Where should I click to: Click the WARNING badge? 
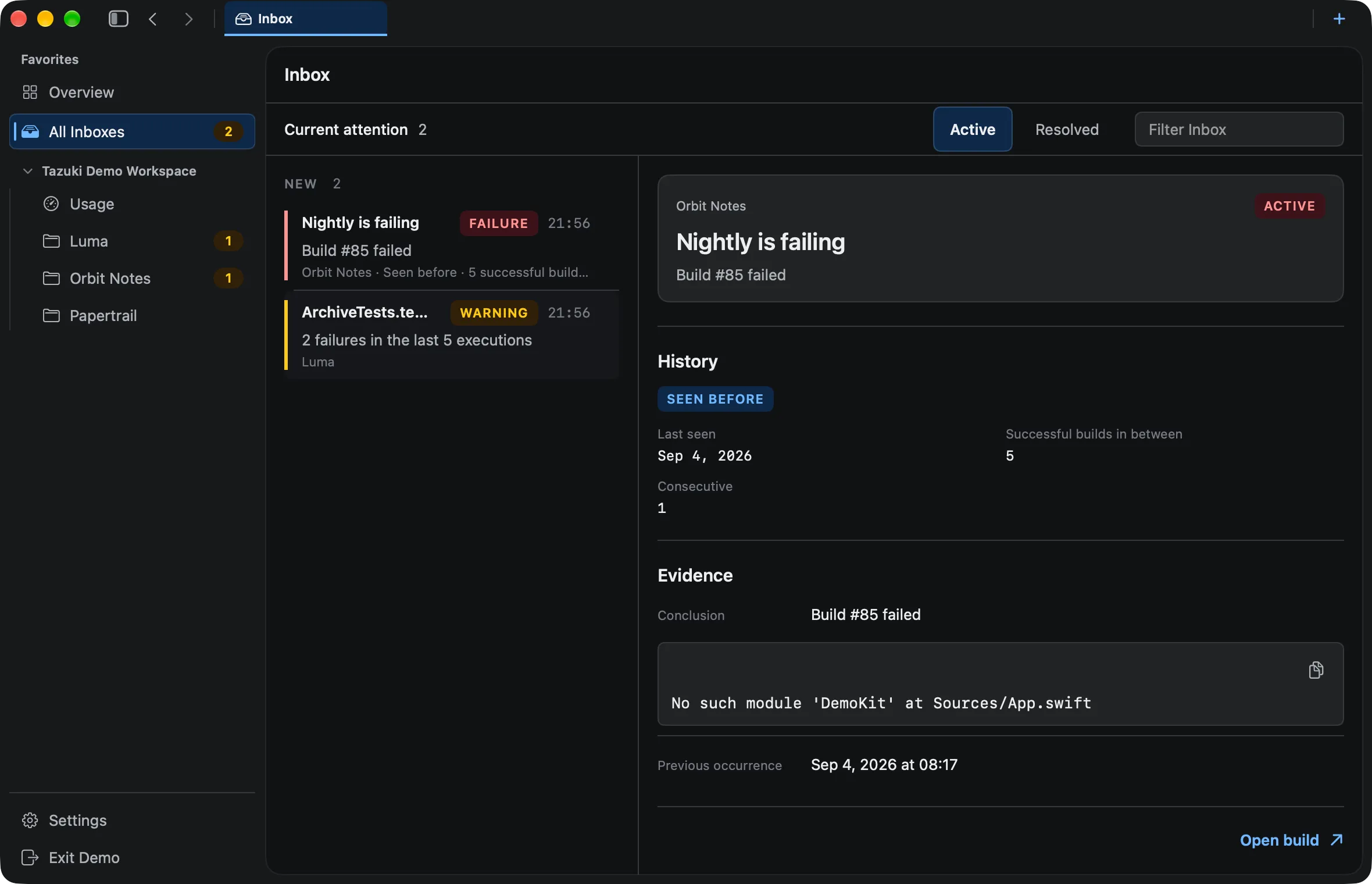(494, 313)
